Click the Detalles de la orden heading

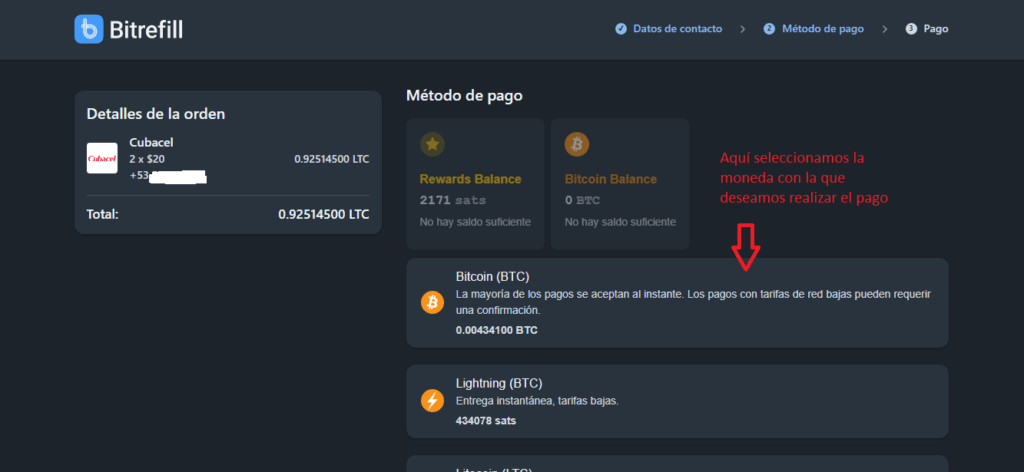point(156,114)
